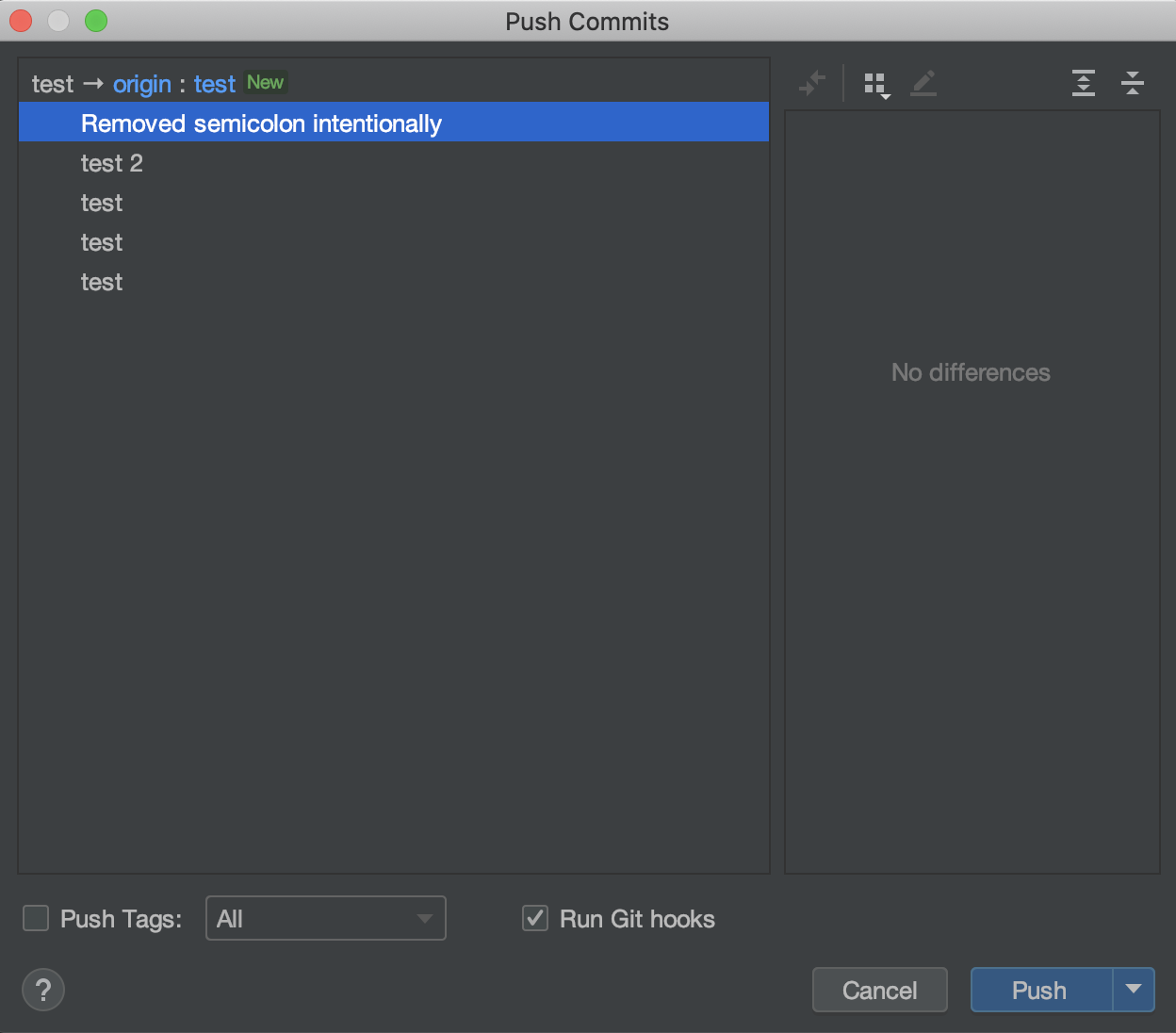Uncheck the Run Git hooks option
The image size is (1176, 1033).
tap(535, 918)
